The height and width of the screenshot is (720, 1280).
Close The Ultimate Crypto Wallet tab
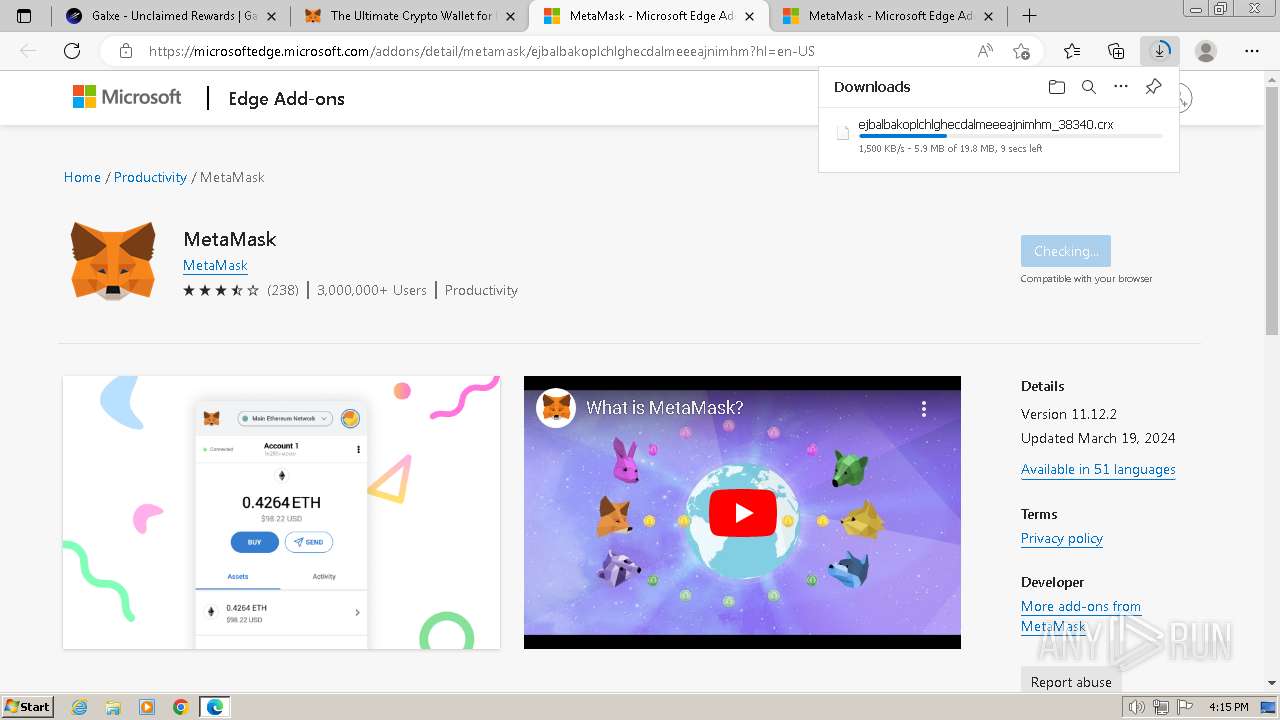click(511, 16)
